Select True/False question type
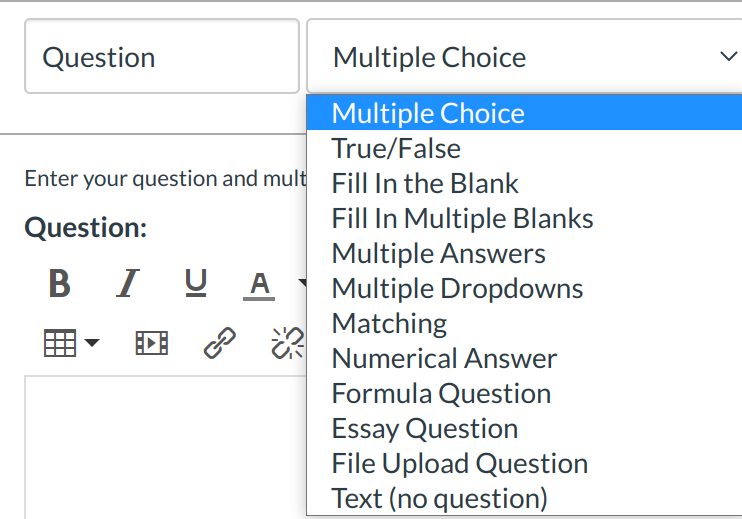The height and width of the screenshot is (519, 742). point(396,148)
